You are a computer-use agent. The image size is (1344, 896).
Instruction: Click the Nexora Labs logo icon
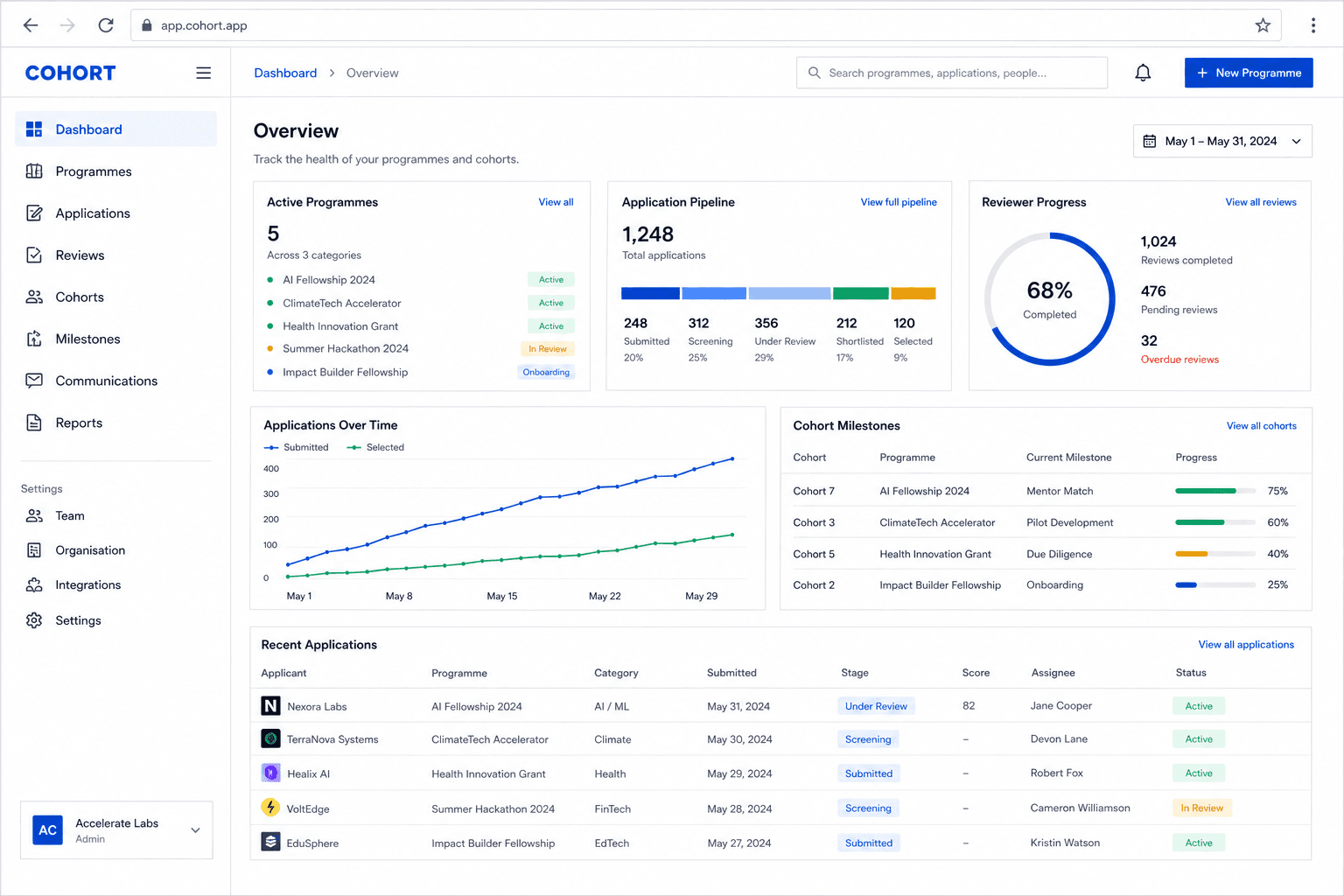(270, 706)
